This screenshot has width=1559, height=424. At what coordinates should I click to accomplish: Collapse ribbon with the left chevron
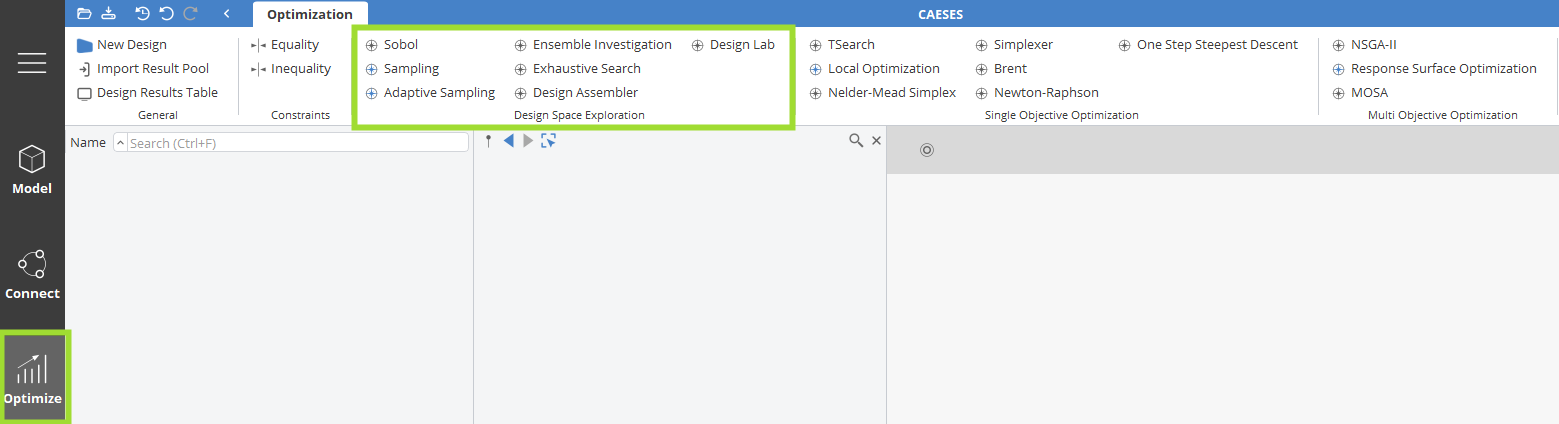click(x=227, y=14)
